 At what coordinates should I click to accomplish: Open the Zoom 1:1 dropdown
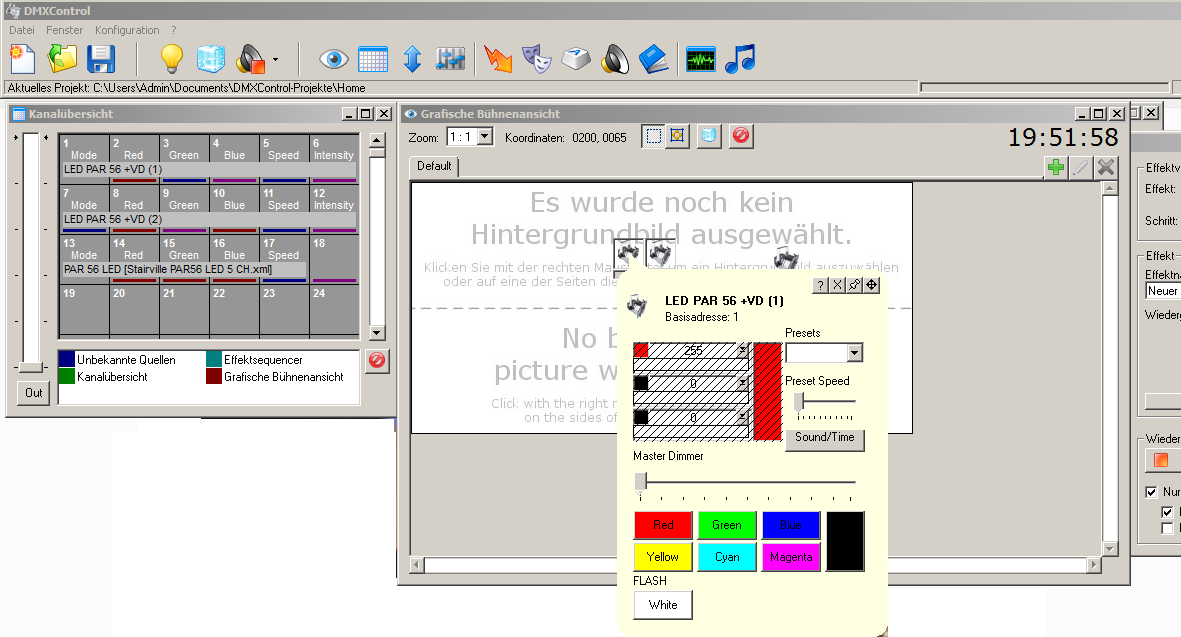[485, 136]
